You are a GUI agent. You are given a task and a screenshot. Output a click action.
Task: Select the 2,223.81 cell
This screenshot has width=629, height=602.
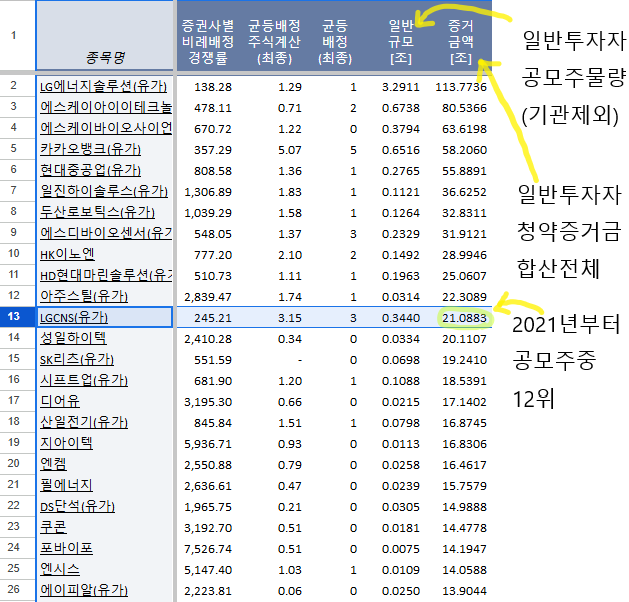click(x=208, y=591)
